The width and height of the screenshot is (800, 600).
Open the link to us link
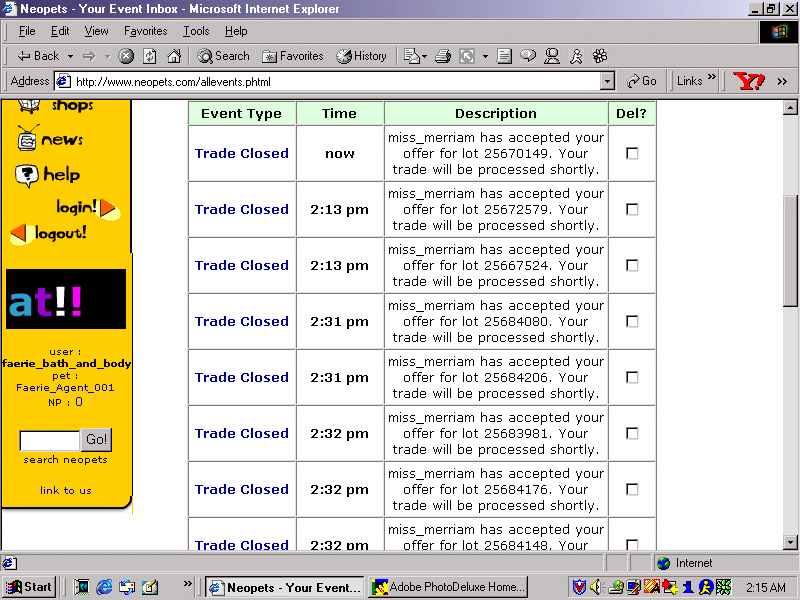tap(66, 490)
